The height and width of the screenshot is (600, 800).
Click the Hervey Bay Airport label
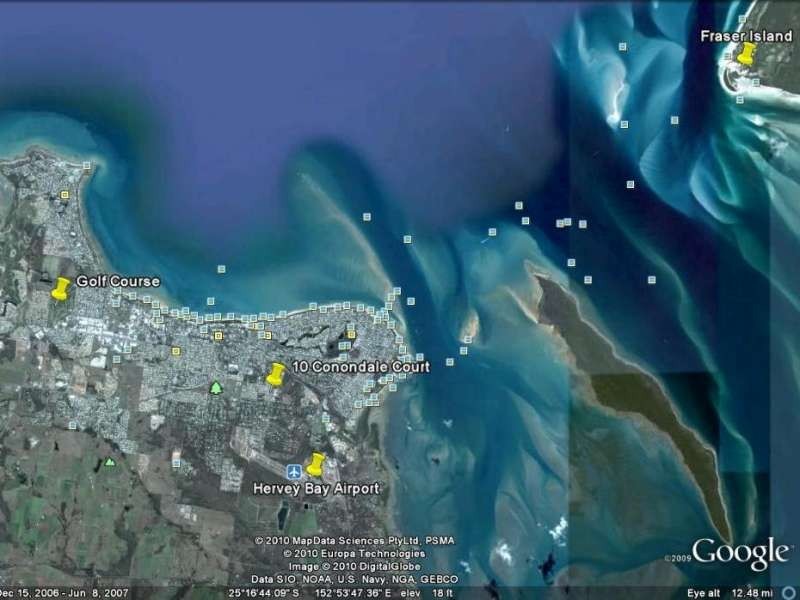click(316, 489)
